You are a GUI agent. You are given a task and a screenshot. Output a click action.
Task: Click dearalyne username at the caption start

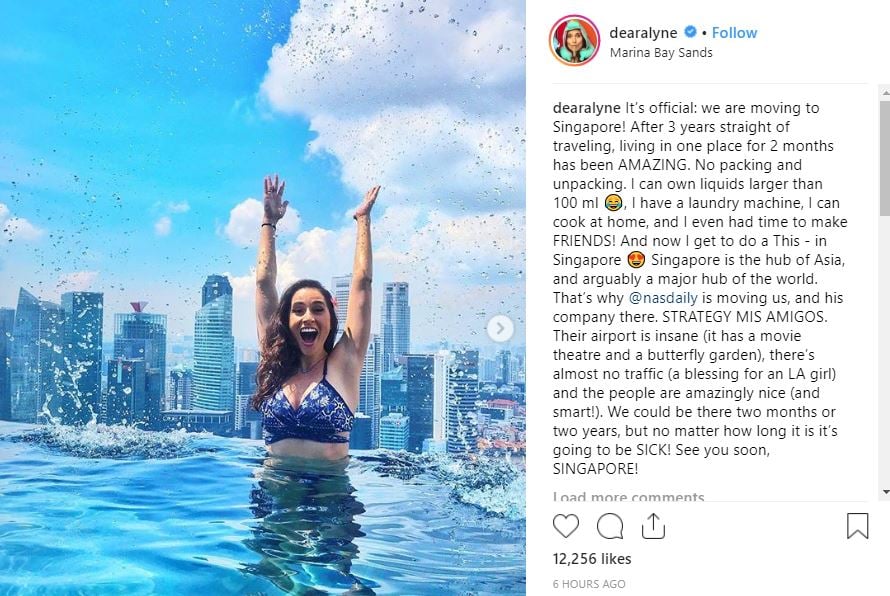tap(587, 108)
